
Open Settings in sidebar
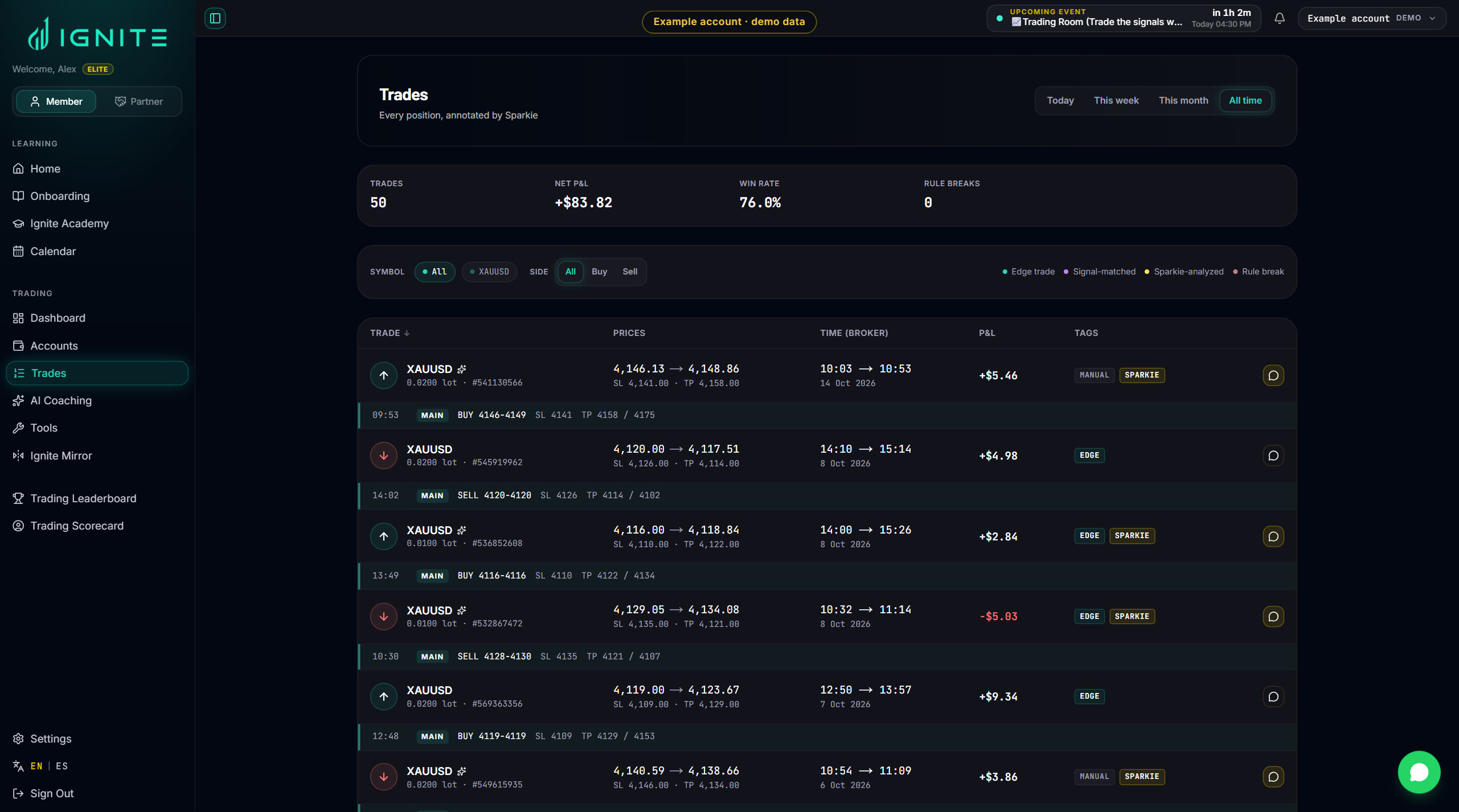[x=97, y=739]
